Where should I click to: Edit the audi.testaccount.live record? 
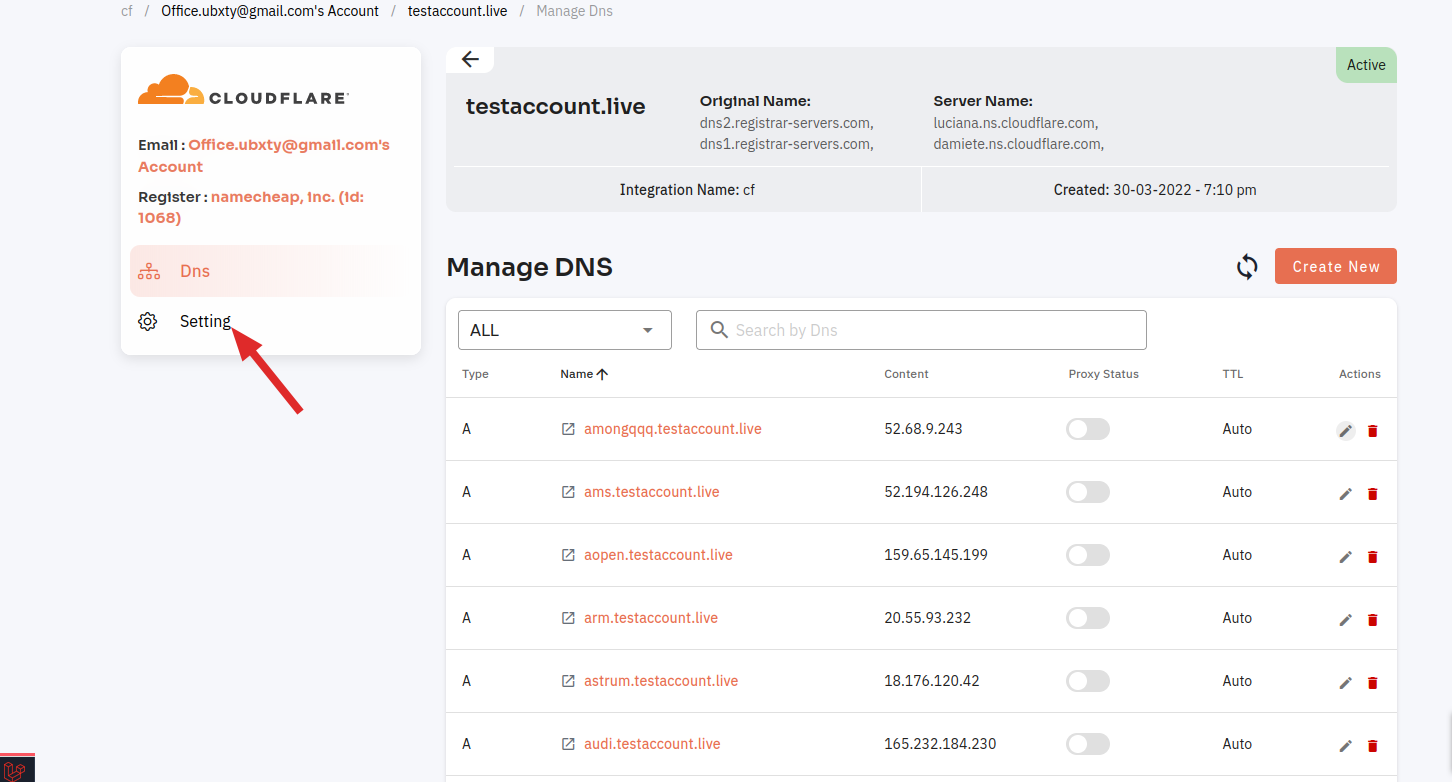(x=1346, y=746)
